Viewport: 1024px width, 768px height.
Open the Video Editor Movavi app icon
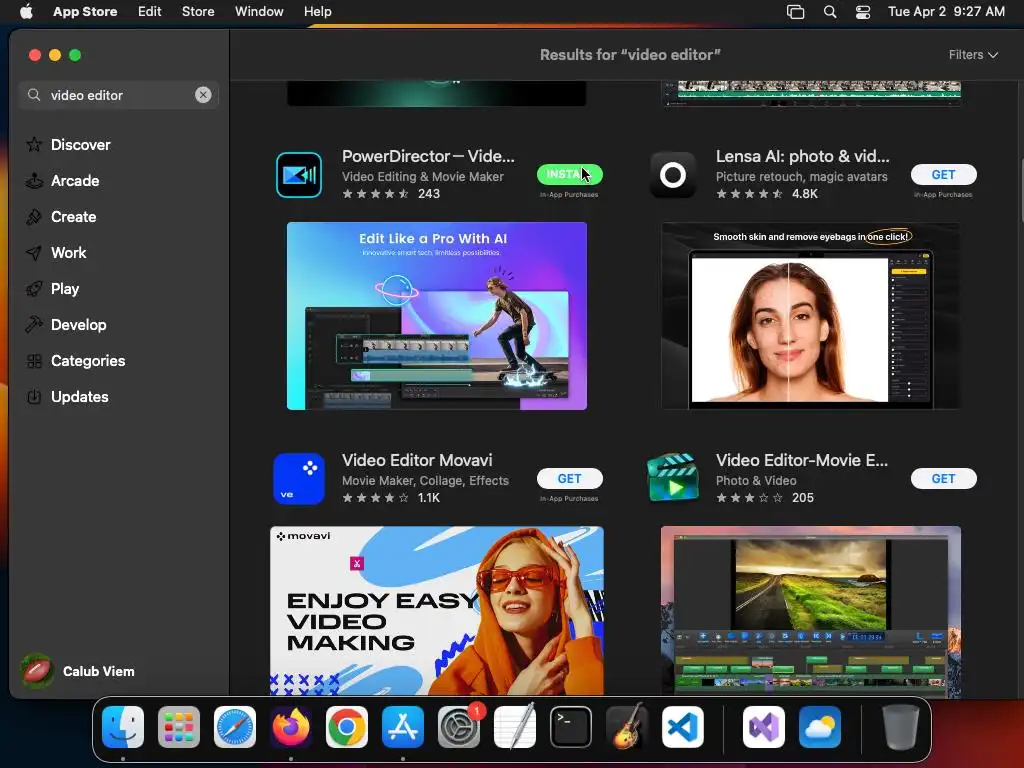(299, 479)
